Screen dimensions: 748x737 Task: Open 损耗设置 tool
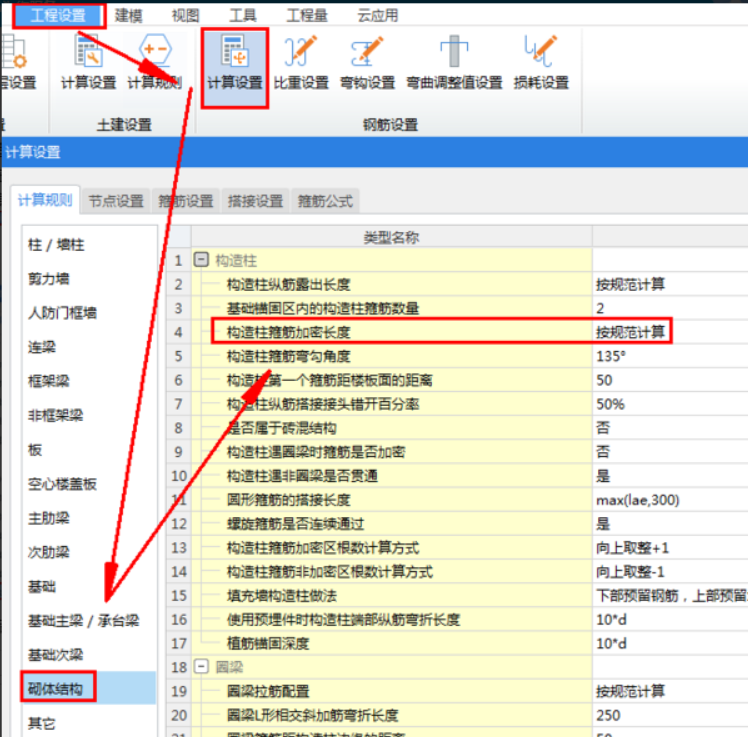coord(541,63)
